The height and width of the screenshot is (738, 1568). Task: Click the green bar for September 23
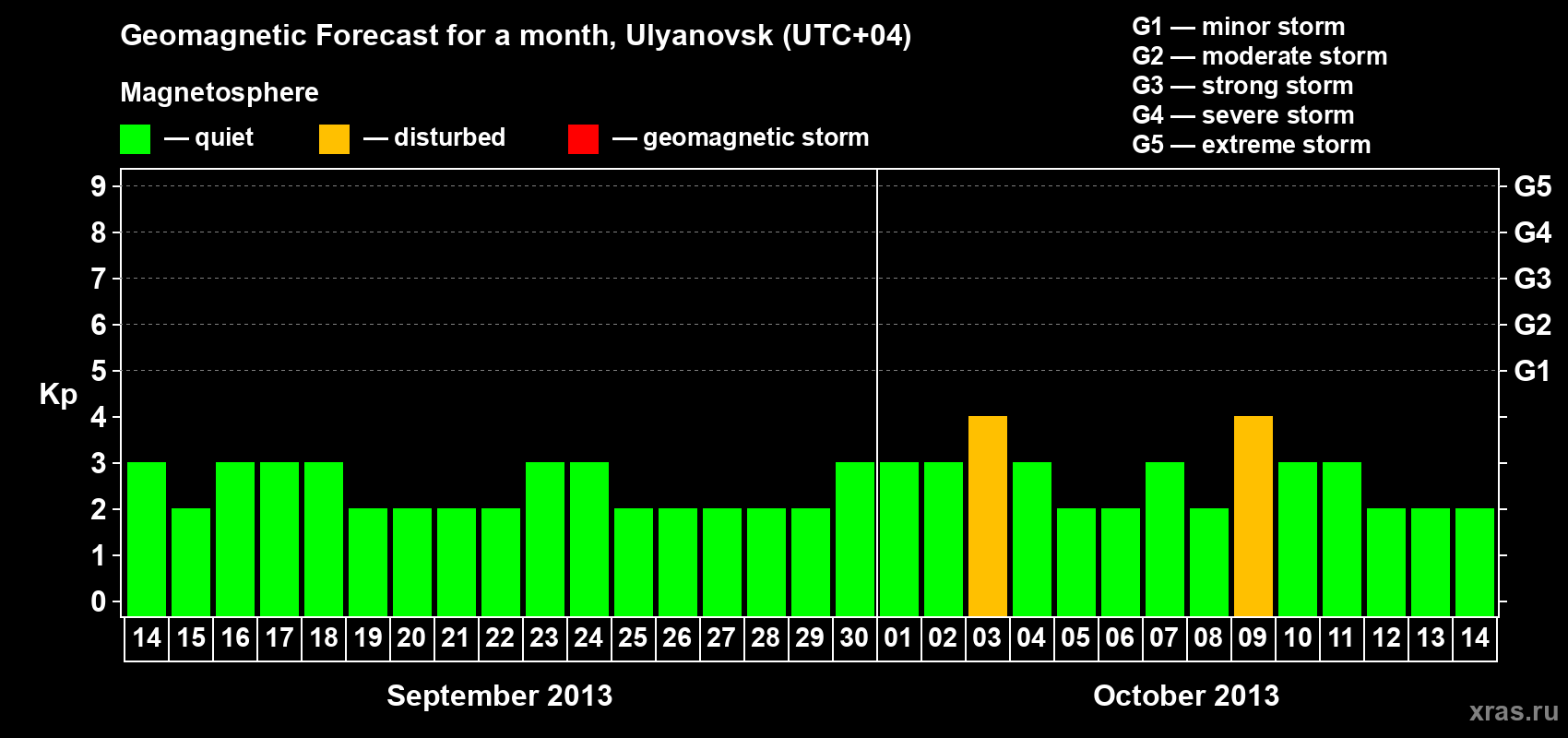point(545,539)
